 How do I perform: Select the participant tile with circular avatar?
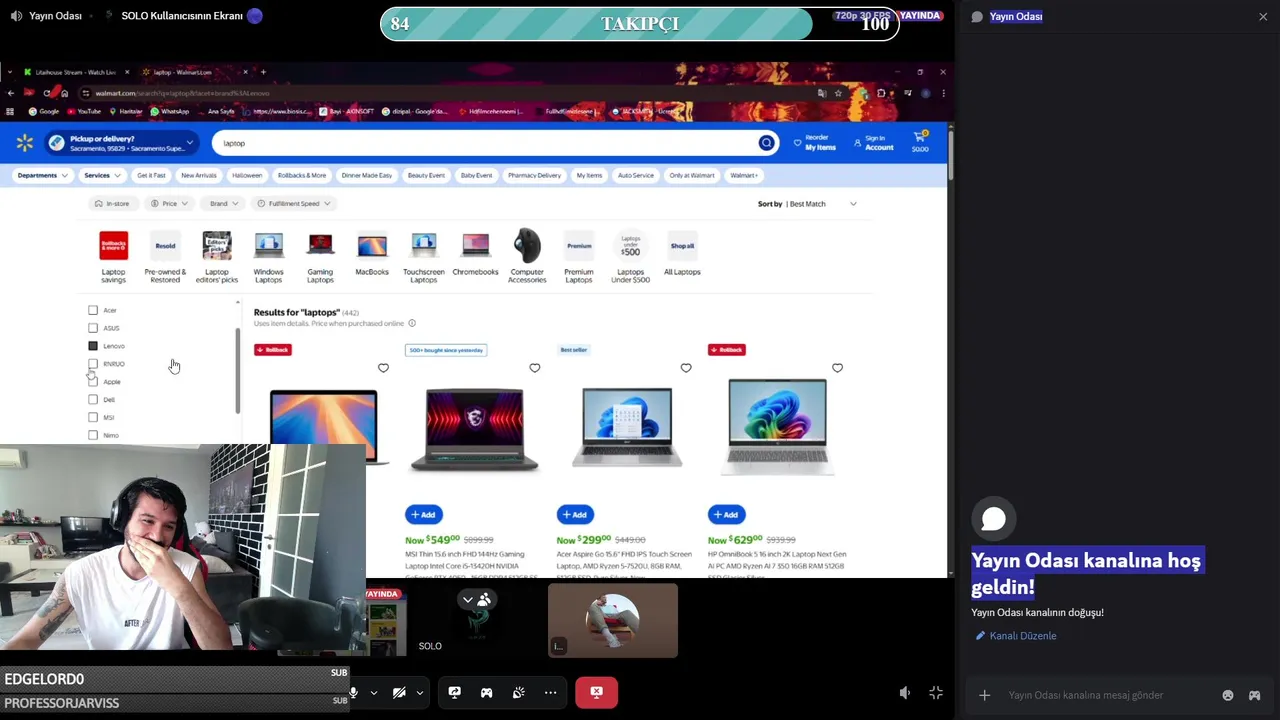point(613,621)
